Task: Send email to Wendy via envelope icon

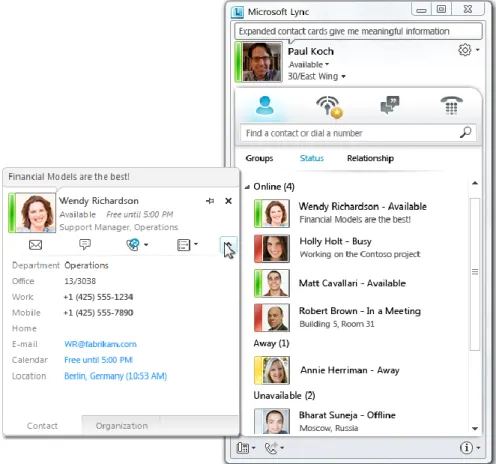Action: point(35,245)
